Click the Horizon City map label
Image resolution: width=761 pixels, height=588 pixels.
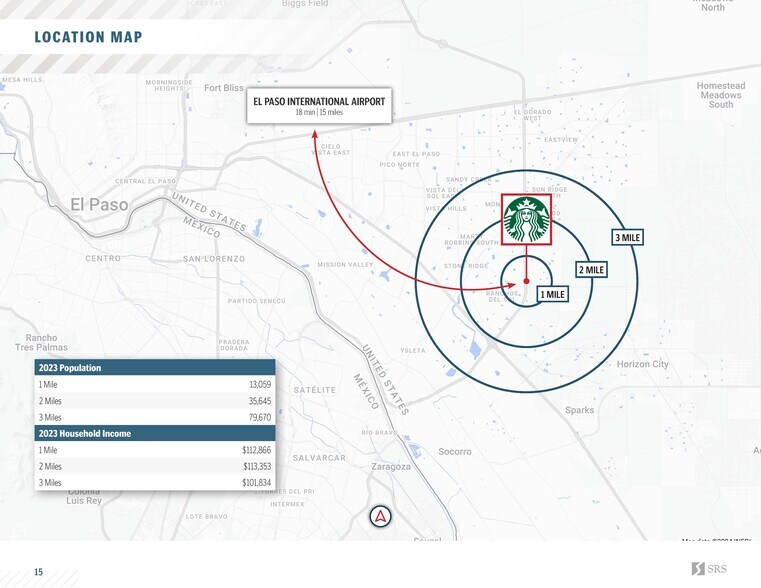coord(642,364)
